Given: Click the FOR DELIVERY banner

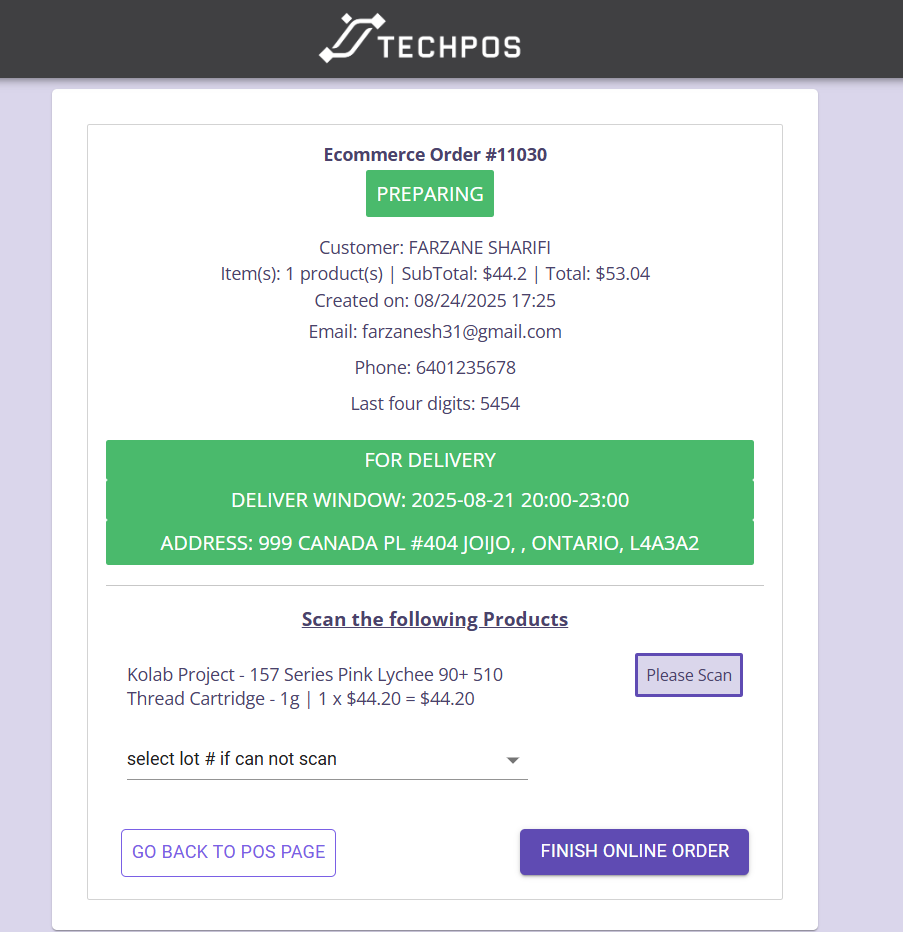Looking at the screenshot, I should click(x=430, y=460).
